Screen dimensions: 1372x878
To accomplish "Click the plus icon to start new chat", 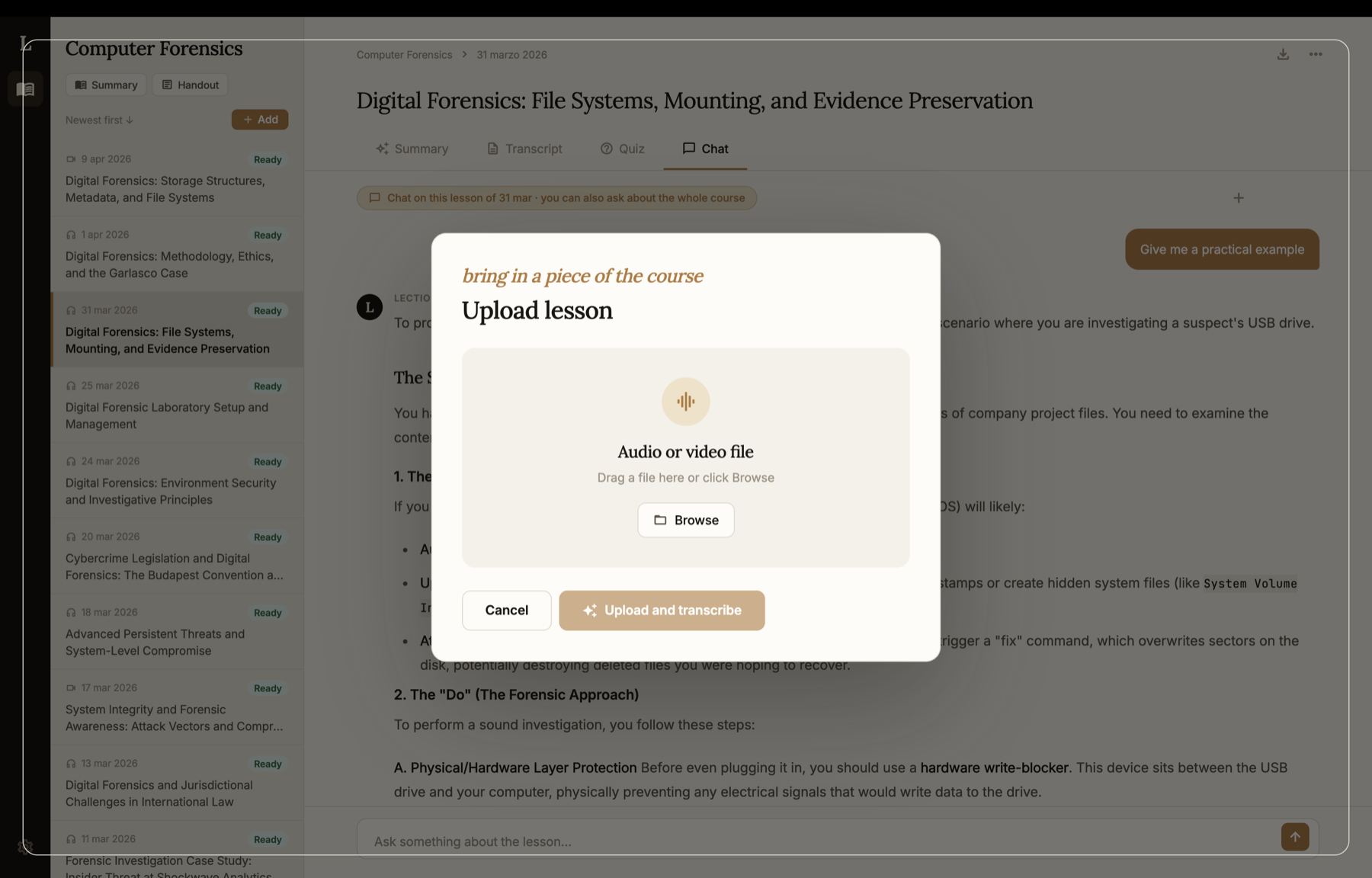I will (x=1239, y=197).
